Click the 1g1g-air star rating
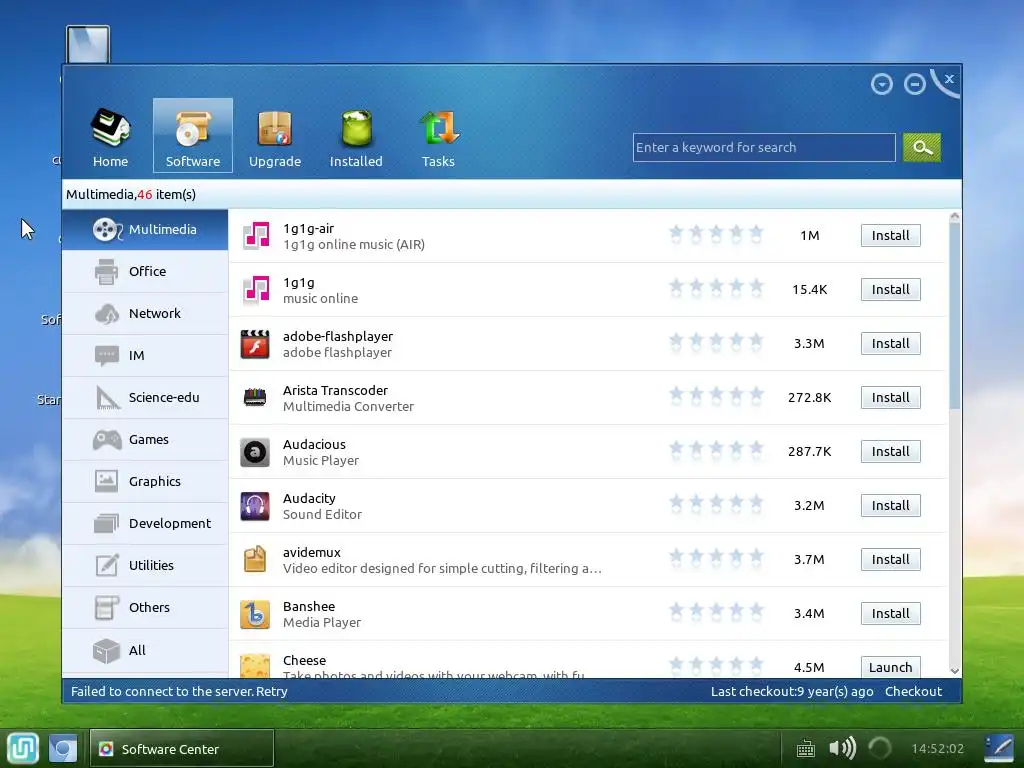The image size is (1024, 768). click(716, 234)
